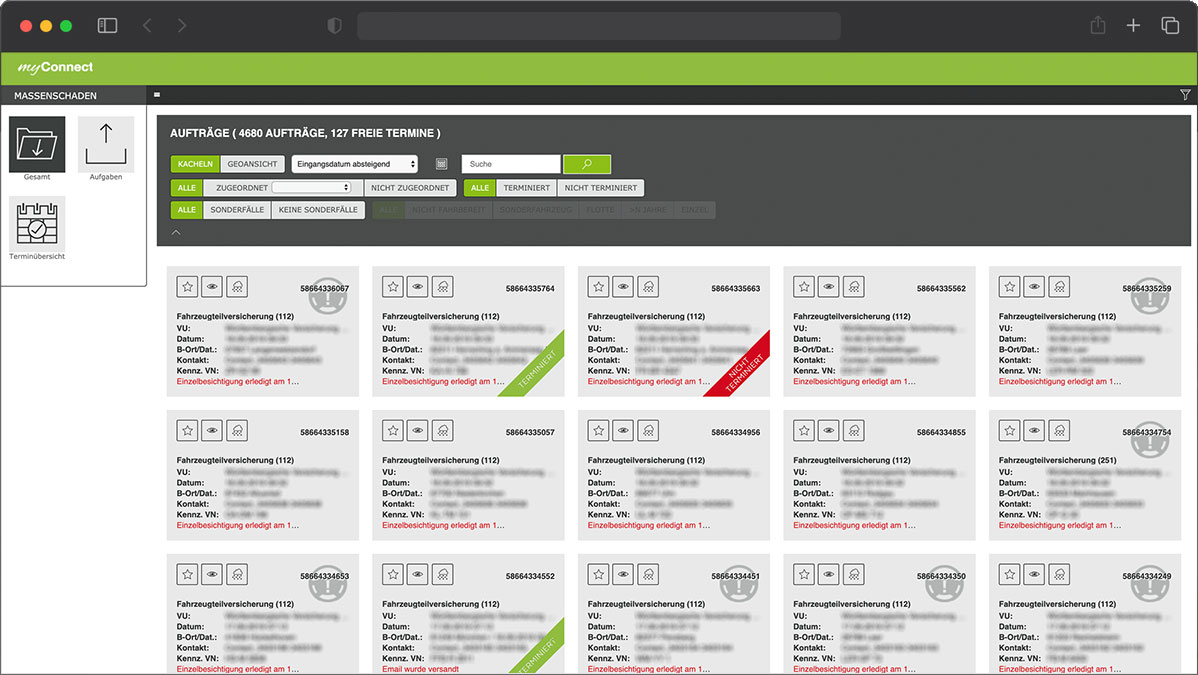Click into the Suche input field
The width and height of the screenshot is (1198, 675).
pos(510,164)
